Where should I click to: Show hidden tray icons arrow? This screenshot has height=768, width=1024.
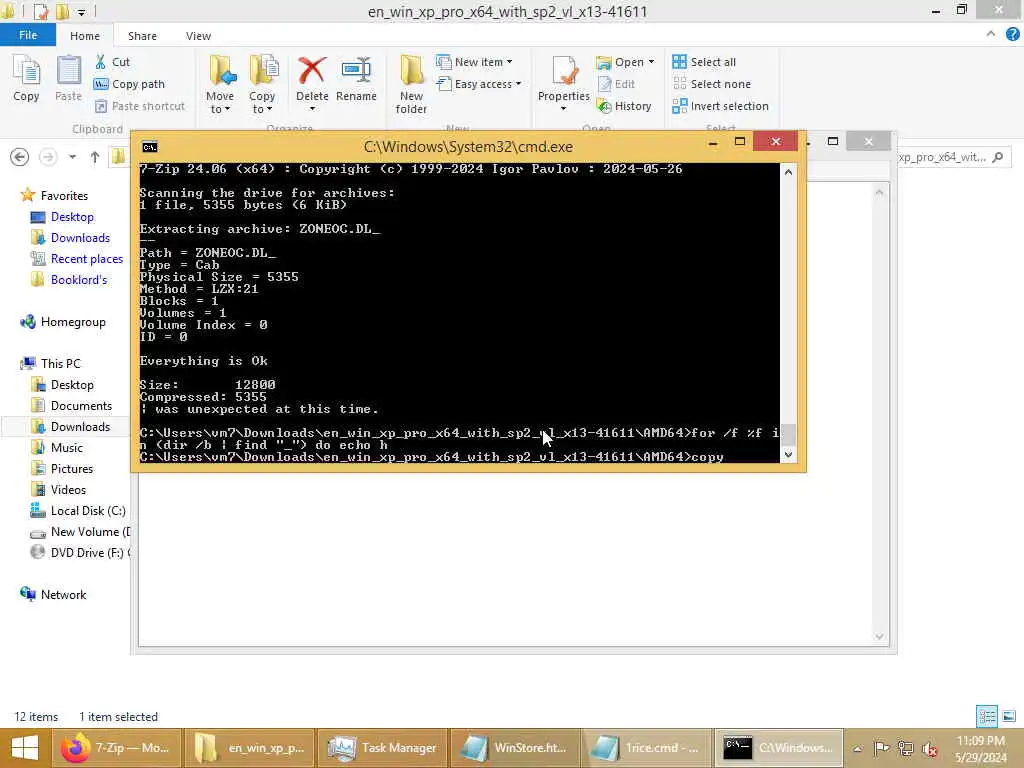(857, 748)
